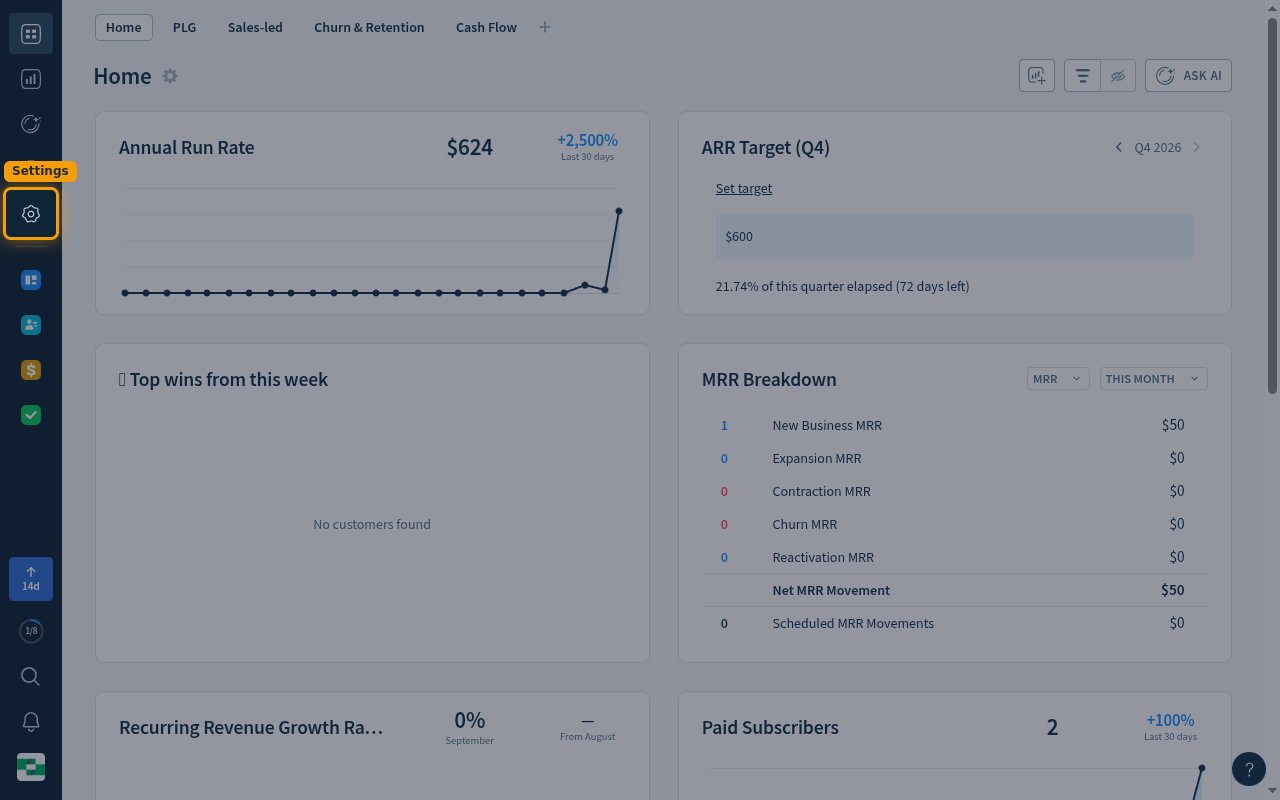Click the ASK AI button

coord(1188,76)
